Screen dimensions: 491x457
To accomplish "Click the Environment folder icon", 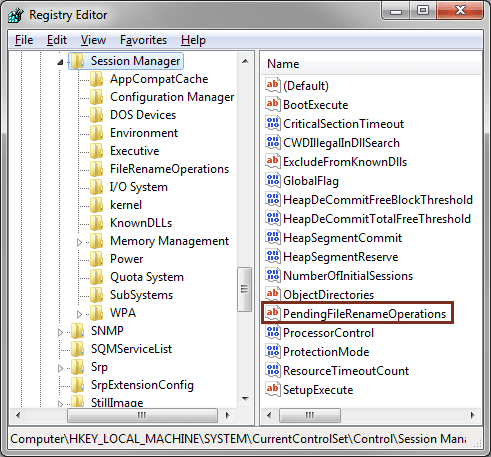I will 97,133.
